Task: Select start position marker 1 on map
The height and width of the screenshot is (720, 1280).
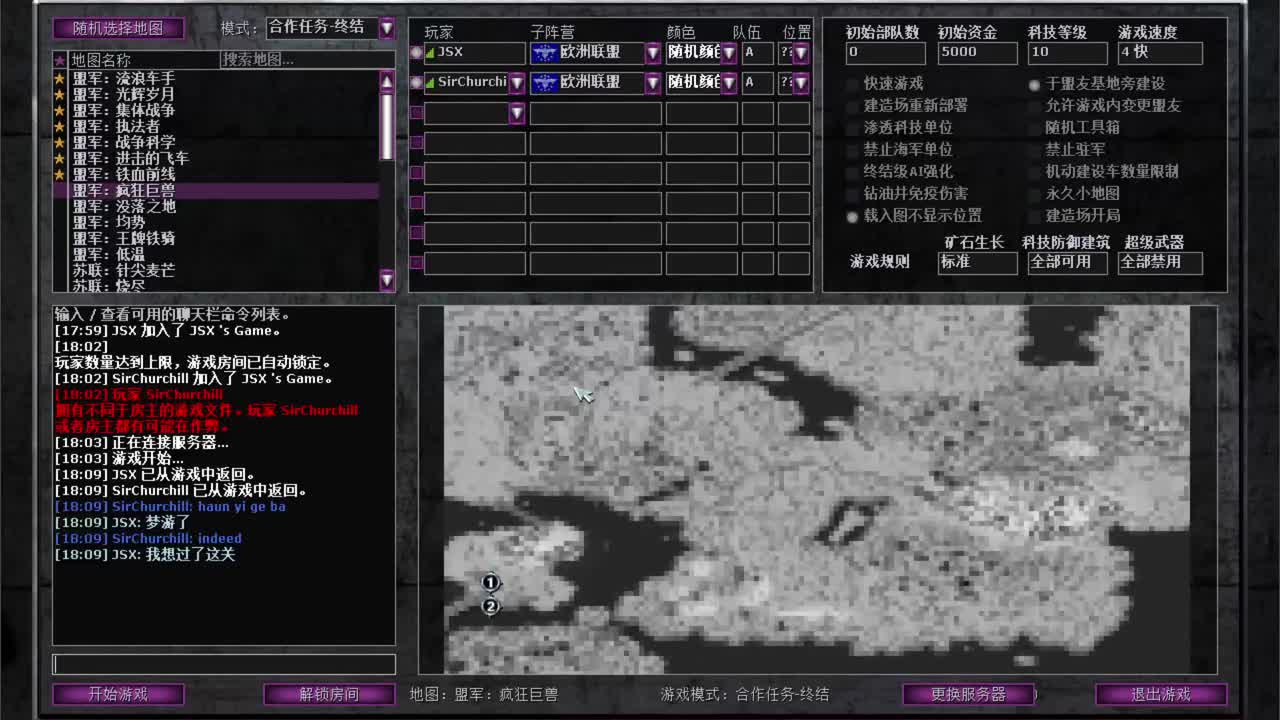Action: (490, 582)
